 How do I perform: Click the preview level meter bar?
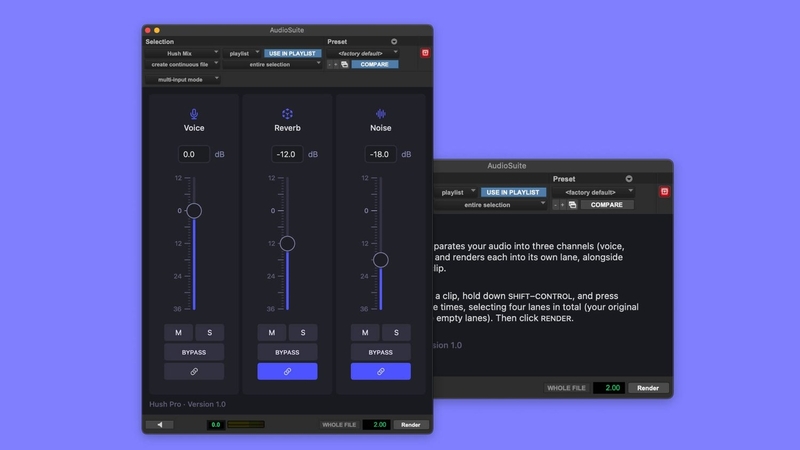pyautogui.click(x=246, y=424)
